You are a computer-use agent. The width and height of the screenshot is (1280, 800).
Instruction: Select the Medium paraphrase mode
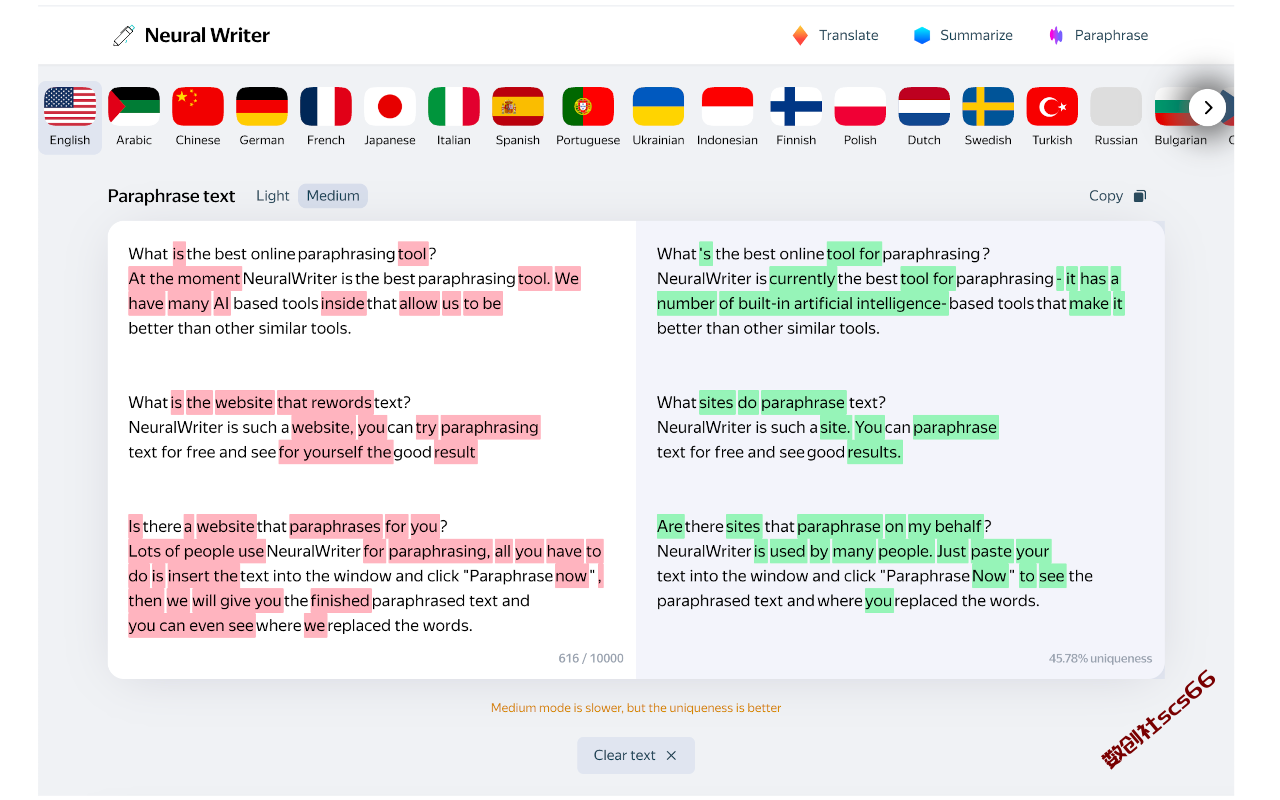(x=333, y=196)
